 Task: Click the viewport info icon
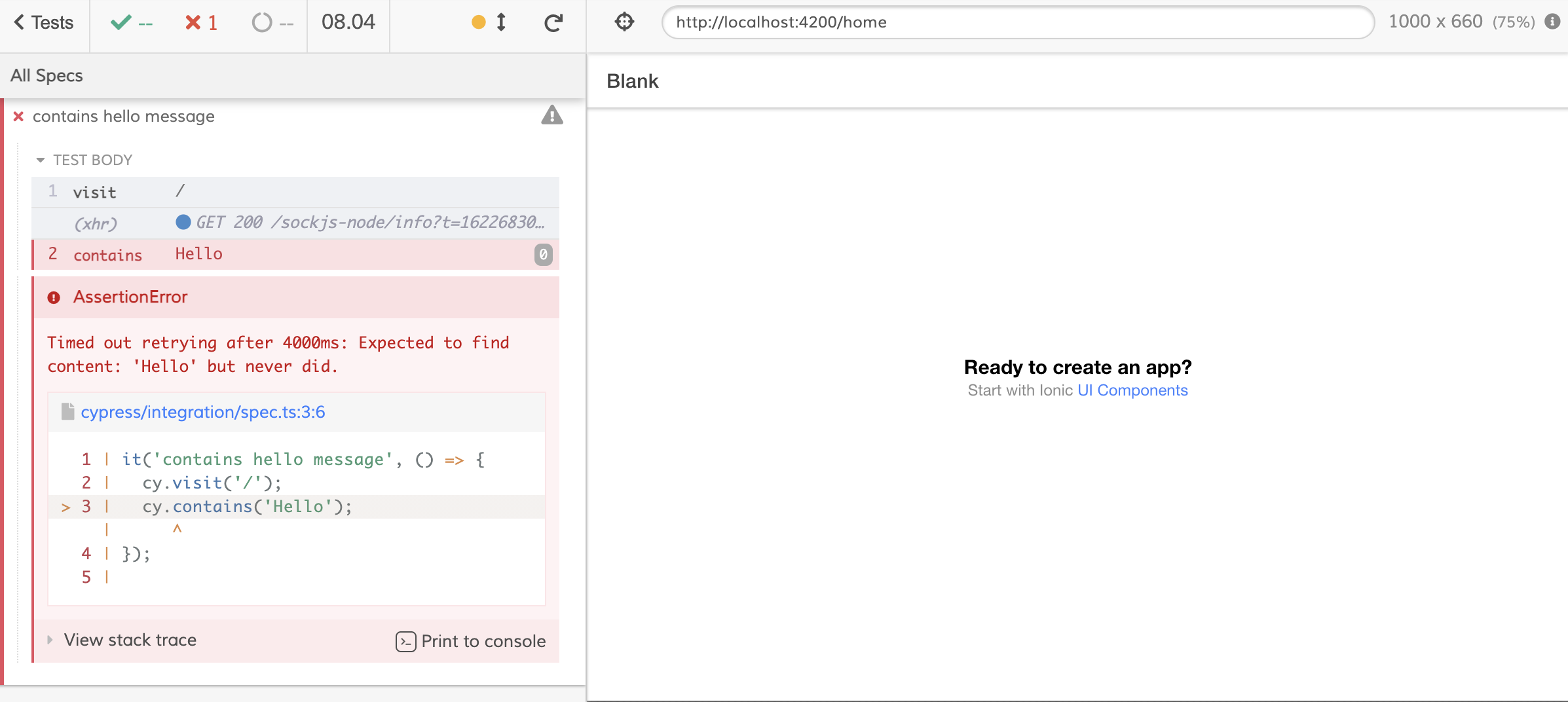1552,22
